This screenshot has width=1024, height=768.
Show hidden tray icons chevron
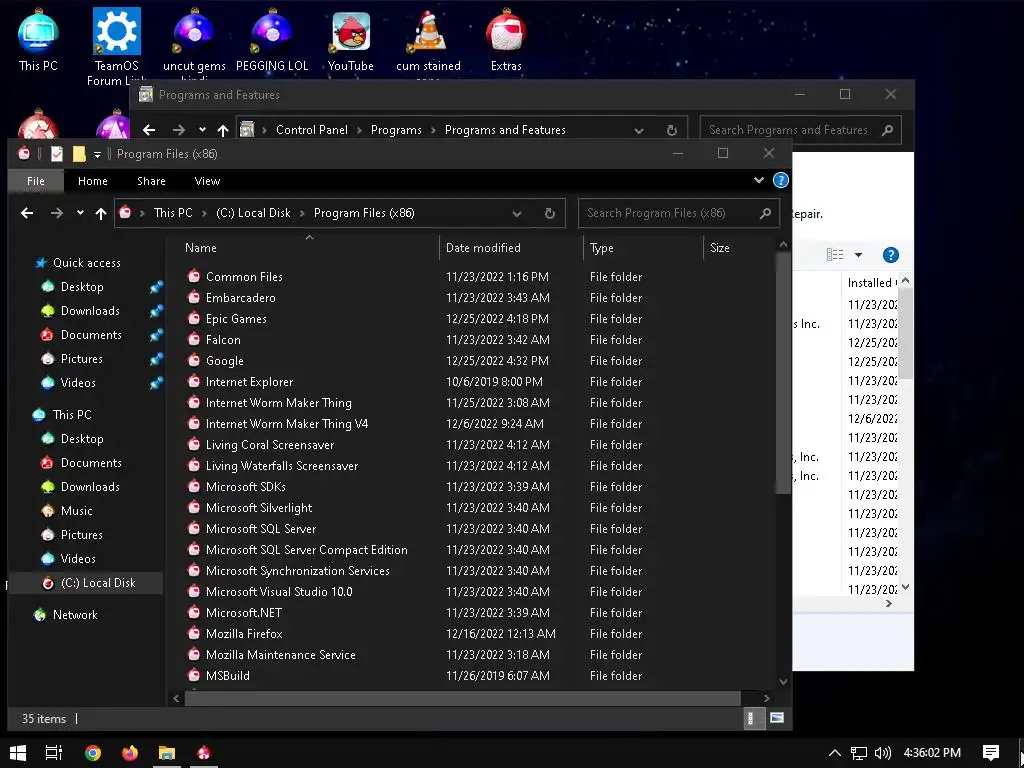pyautogui.click(x=835, y=752)
